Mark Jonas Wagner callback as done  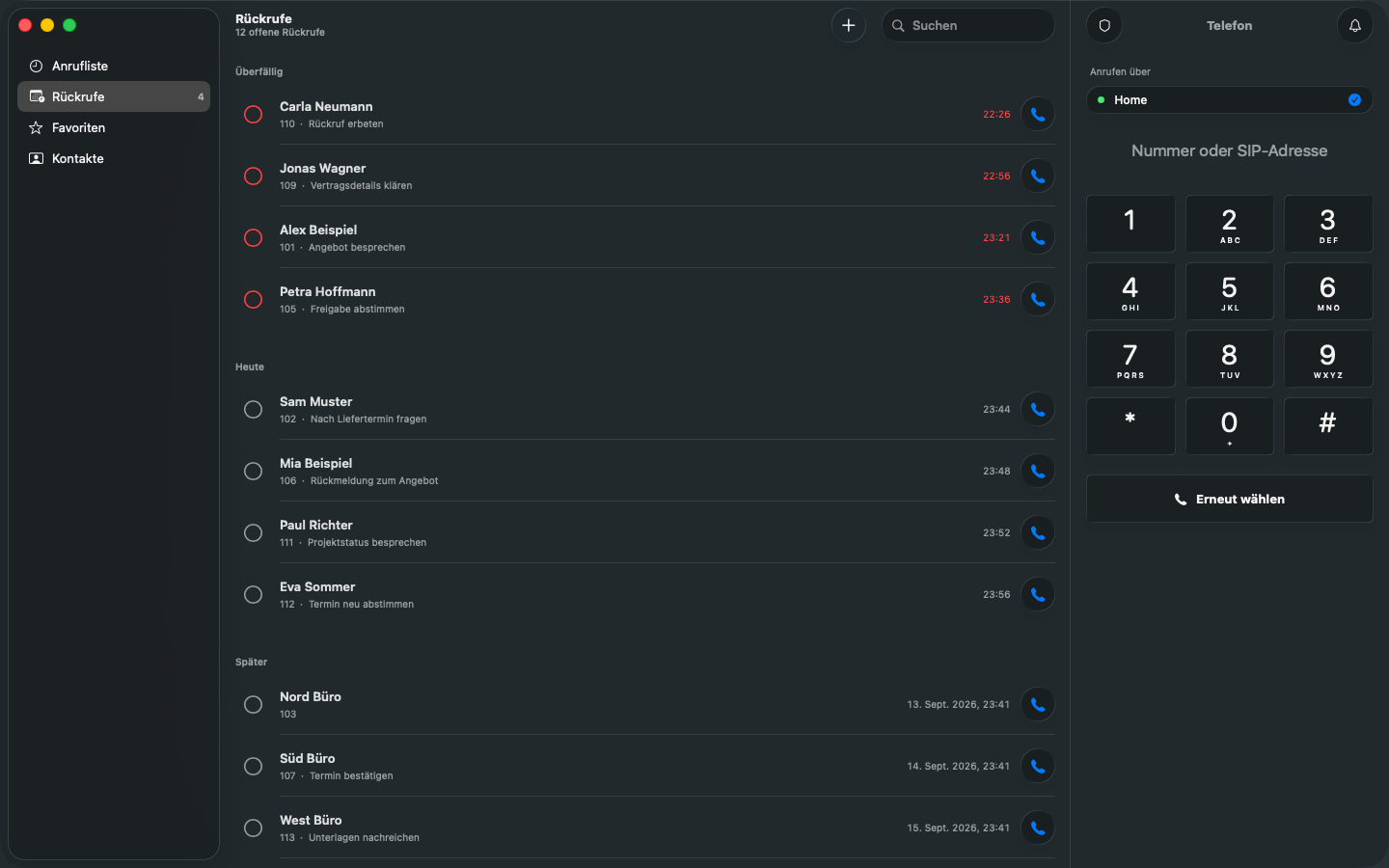coord(253,176)
